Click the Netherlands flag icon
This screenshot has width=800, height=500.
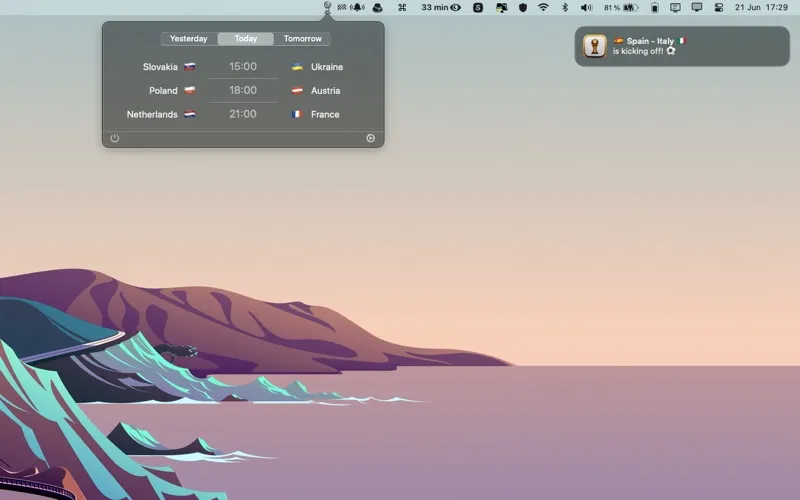coord(190,115)
